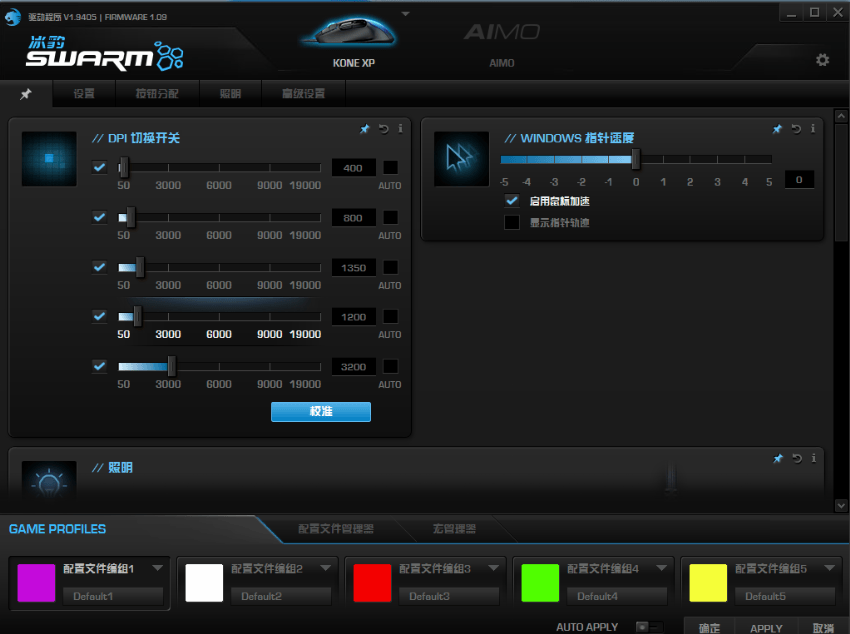Enable AUTO box for 1350 DPI row
The width and height of the screenshot is (850, 634).
tap(390, 267)
